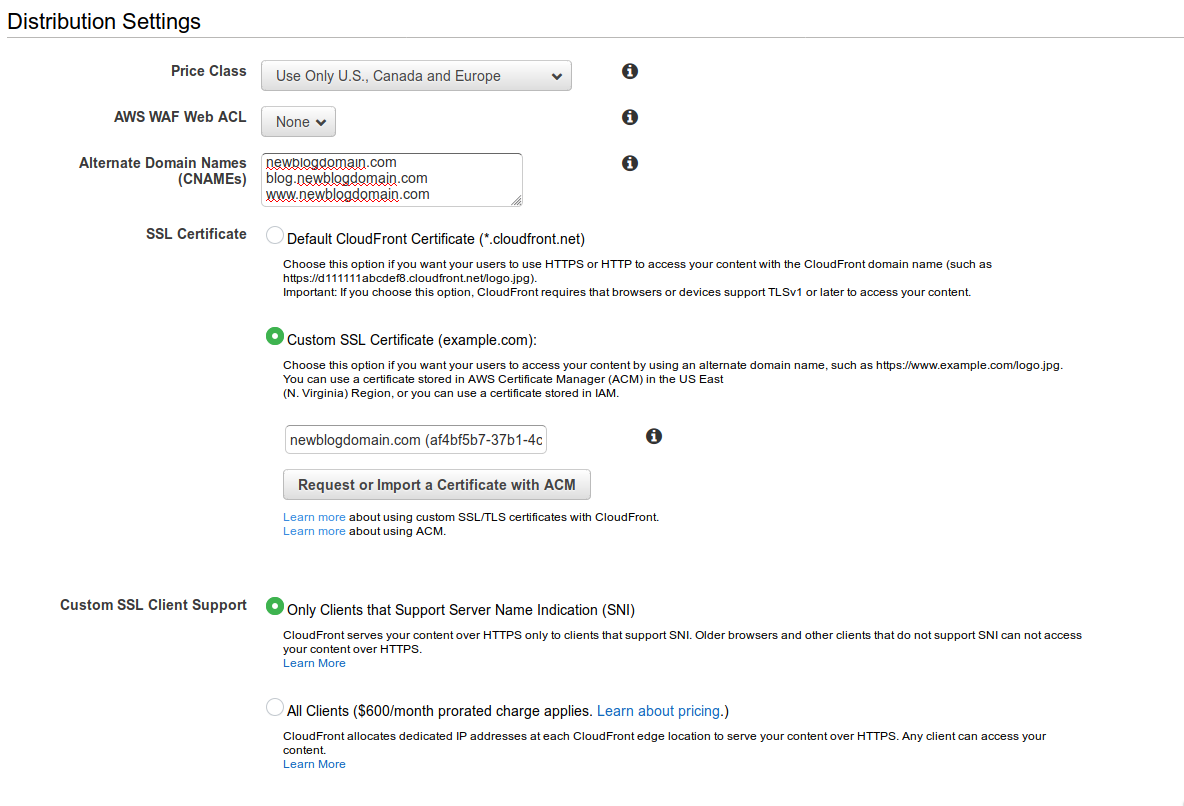Viewport: 1184px width, 806px height.
Task: Click Alternate Domain Names text area
Action: pos(392,180)
